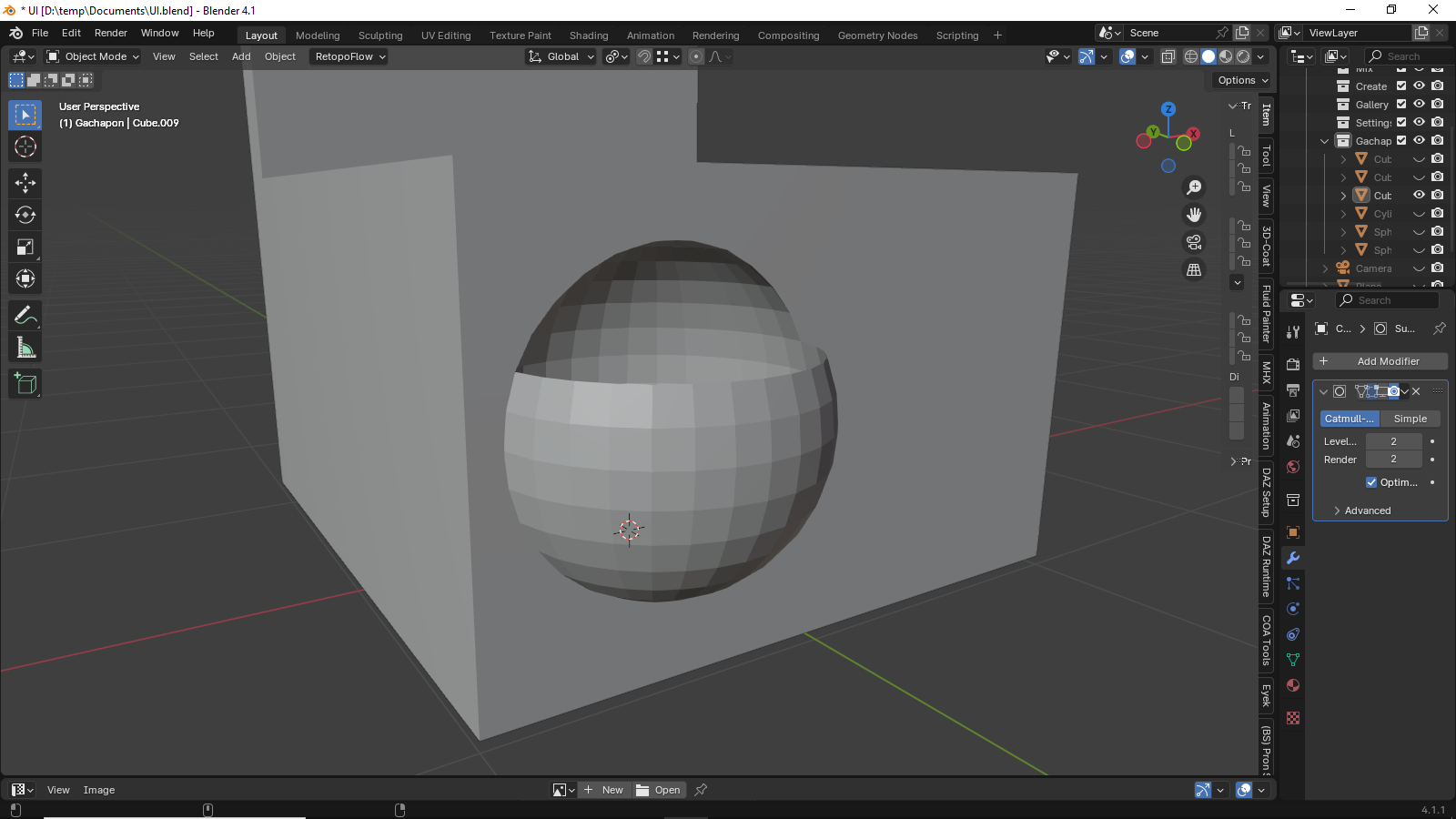Screen dimensions: 1456x819
Task: Click the pan view hand icon
Action: tap(1194, 215)
